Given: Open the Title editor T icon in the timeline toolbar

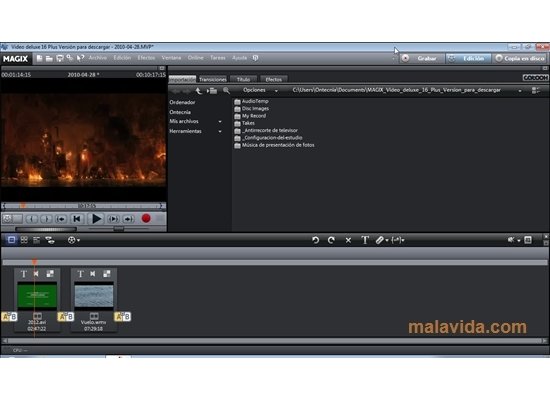Looking at the screenshot, I should [365, 240].
